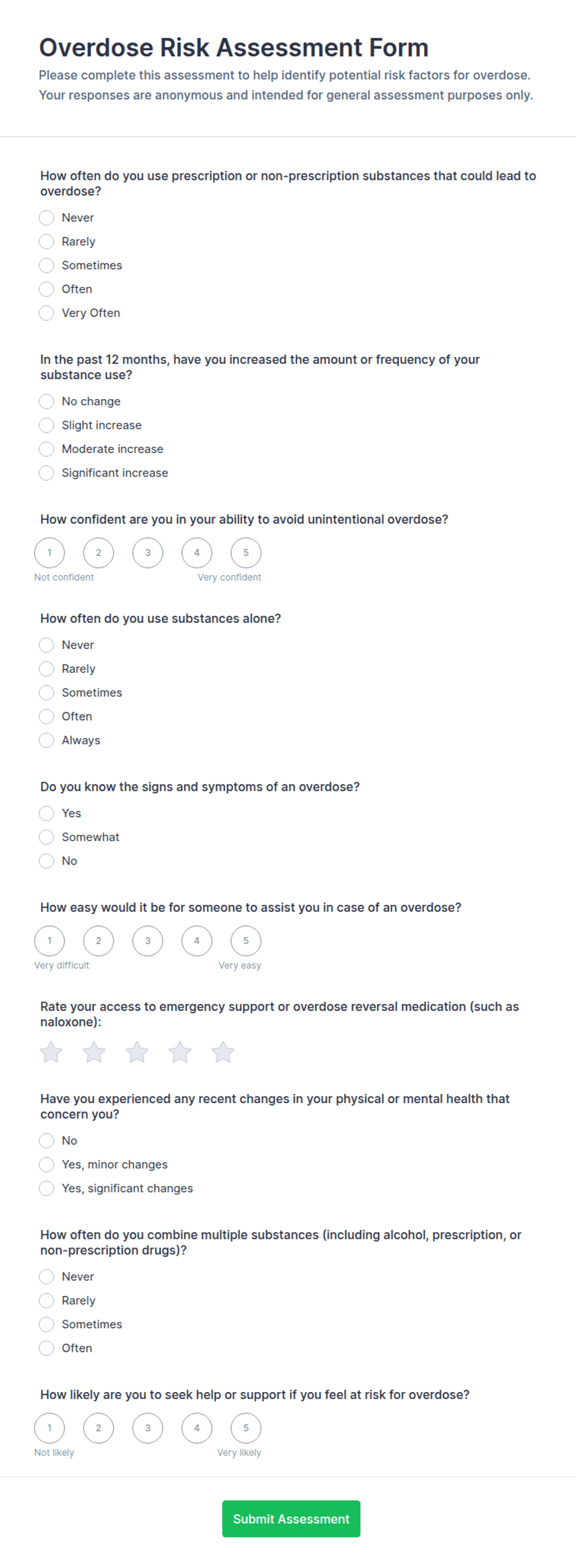This screenshot has width=576, height=1568.
Task: Rate naloxone access with the first star
Action: 51,1052
